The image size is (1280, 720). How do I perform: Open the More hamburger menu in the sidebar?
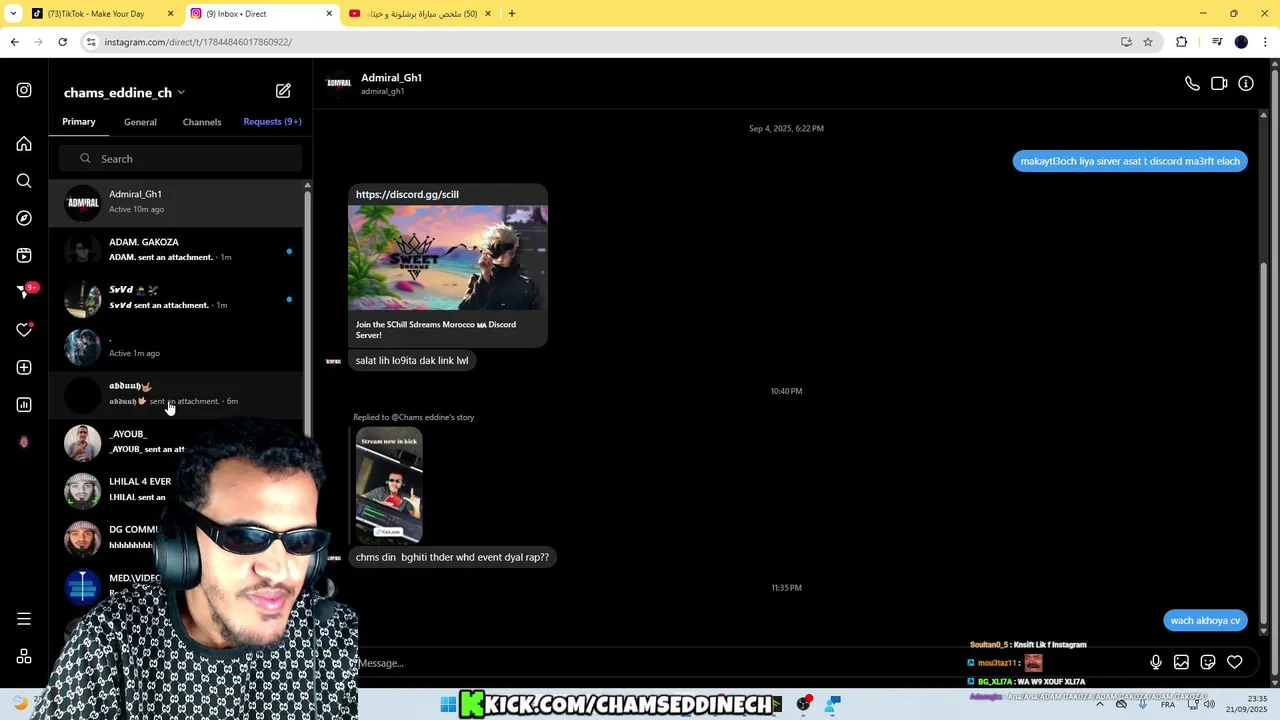[x=24, y=619]
